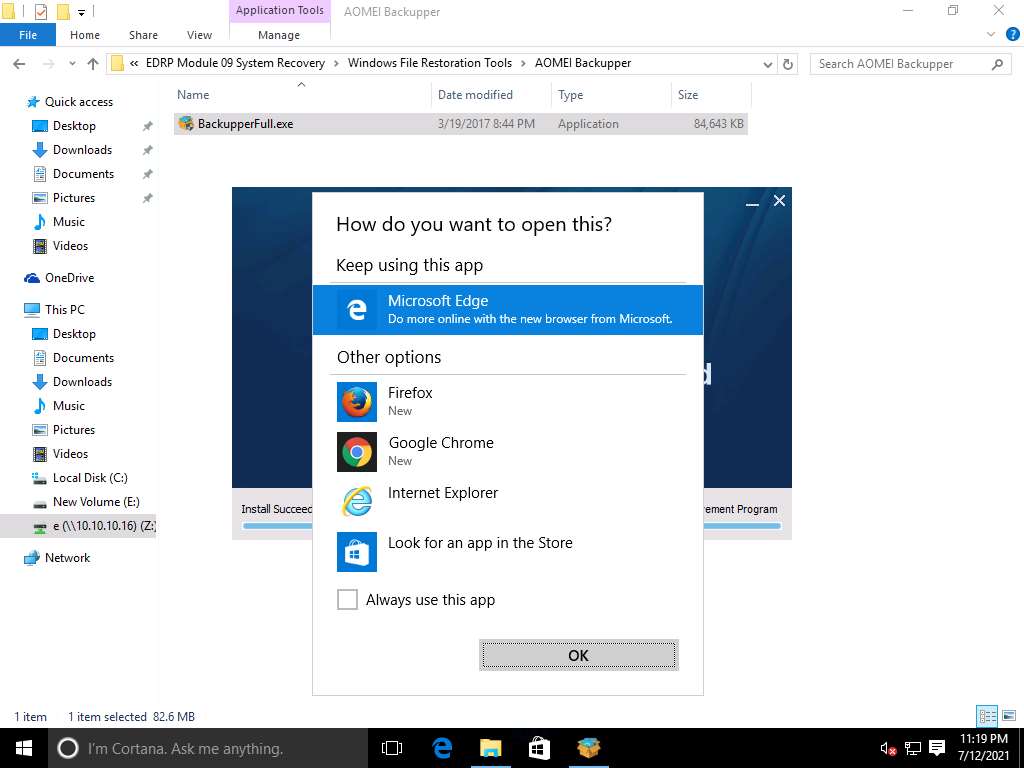Screen dimensions: 1024x768
Task: Open the Action Center notifications
Action: pos(937,748)
